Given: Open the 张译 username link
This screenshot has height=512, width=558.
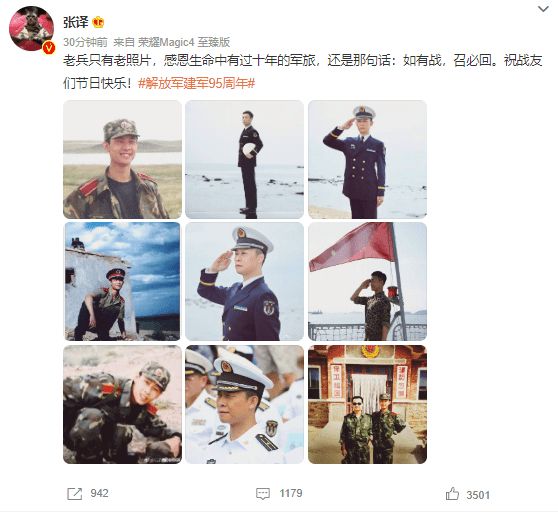Looking at the screenshot, I should click(76, 22).
